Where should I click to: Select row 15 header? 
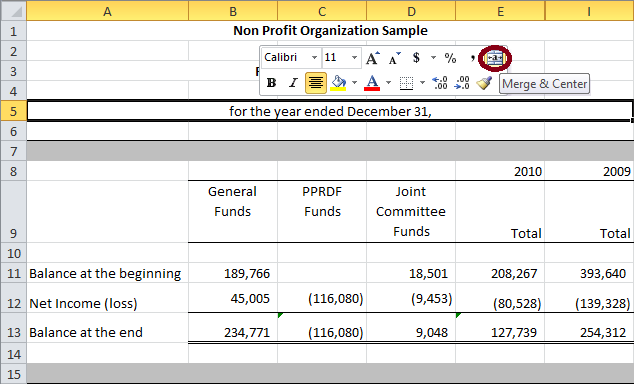13,374
